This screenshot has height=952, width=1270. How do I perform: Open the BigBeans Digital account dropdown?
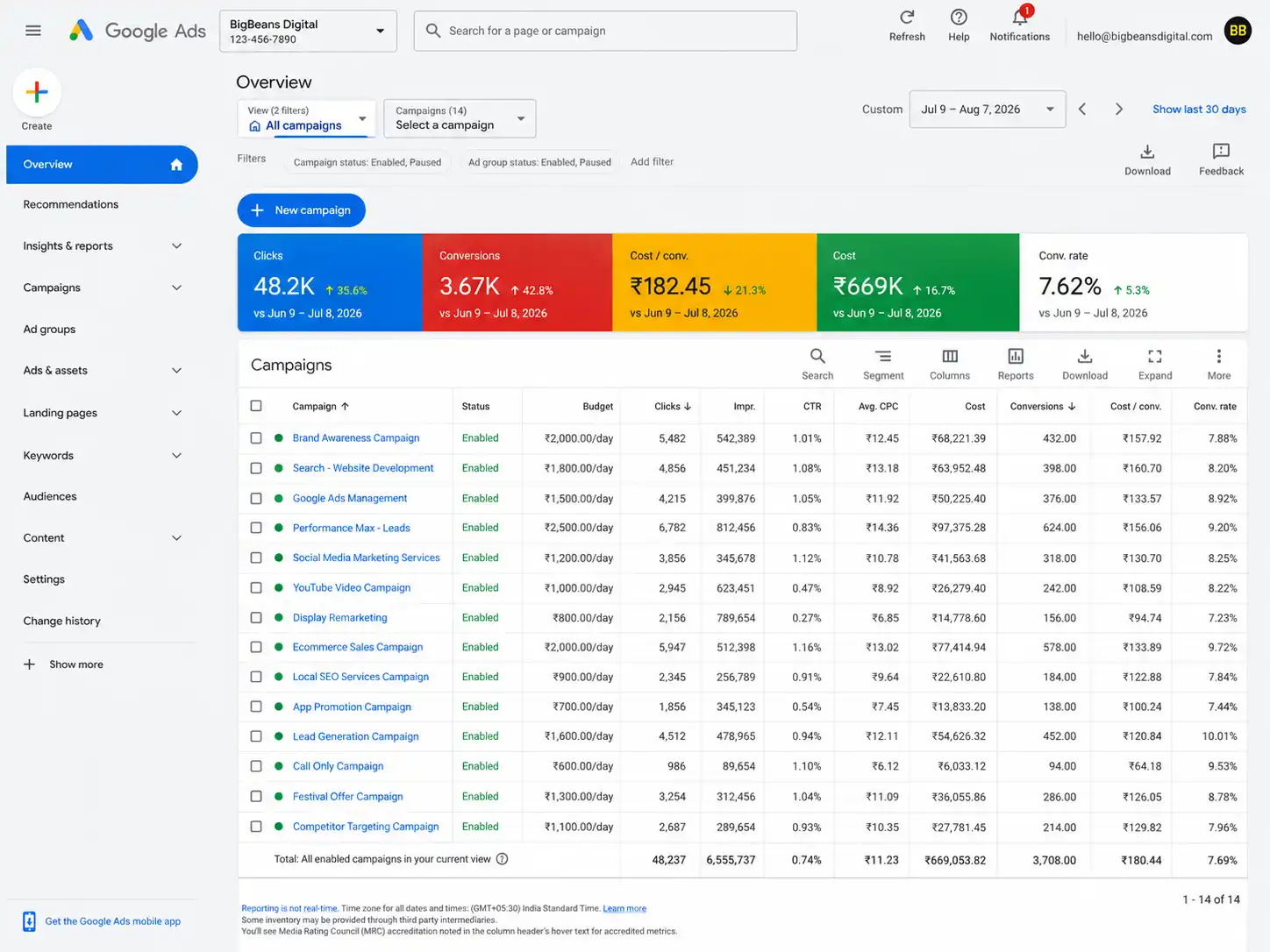[x=308, y=31]
